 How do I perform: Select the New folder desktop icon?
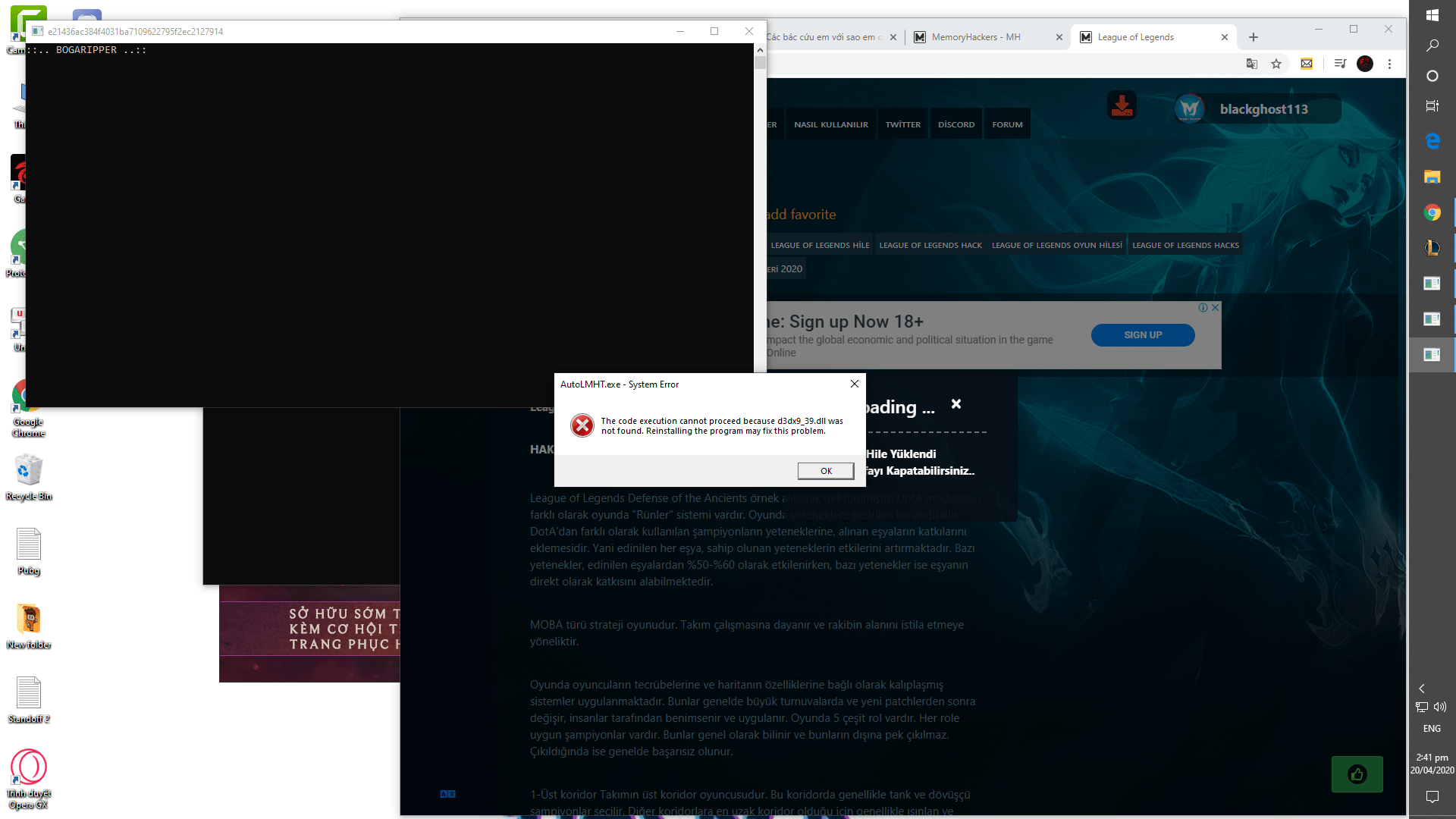tap(29, 626)
